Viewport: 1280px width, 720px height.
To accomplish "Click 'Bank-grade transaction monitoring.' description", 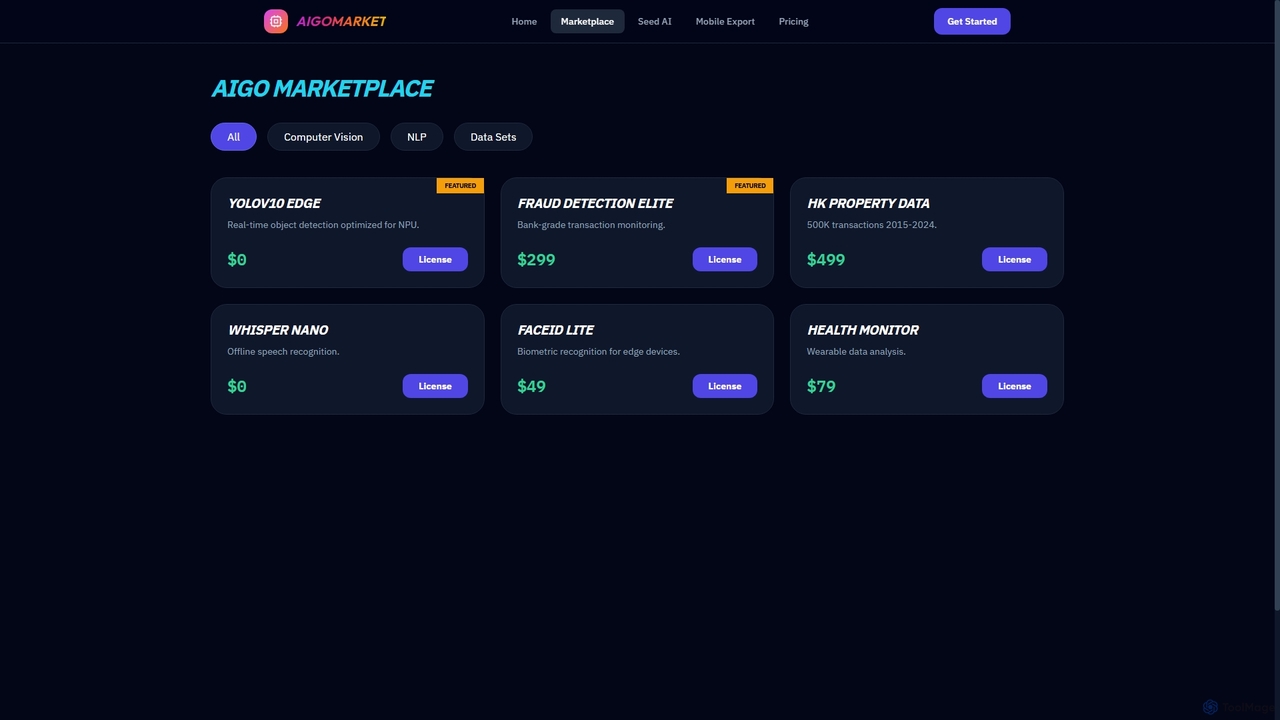I will coord(591,225).
